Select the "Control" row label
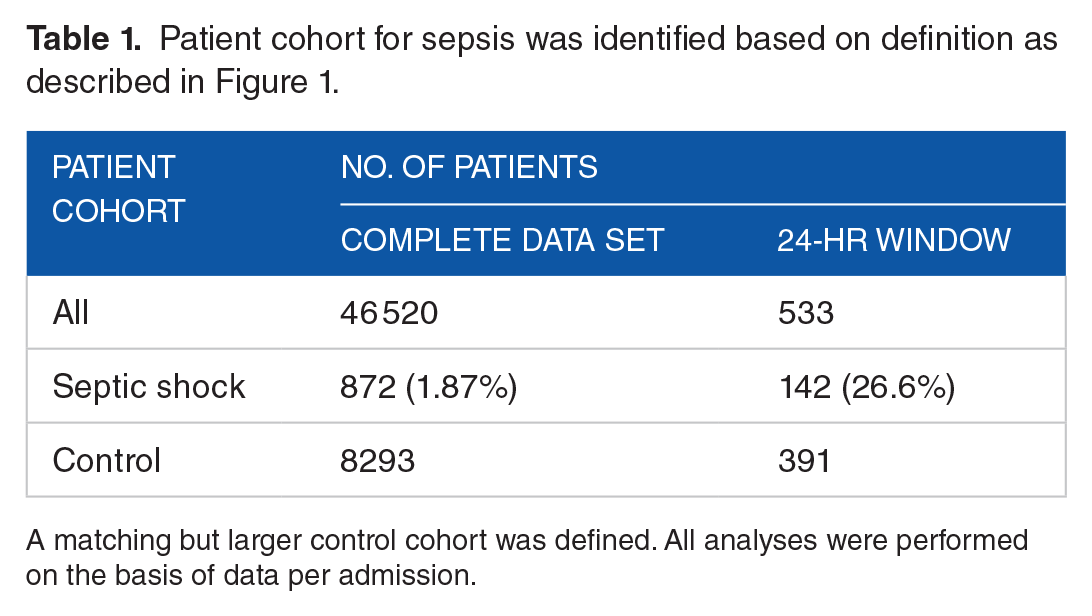Screen dimensions: 1092x616 click(106, 460)
